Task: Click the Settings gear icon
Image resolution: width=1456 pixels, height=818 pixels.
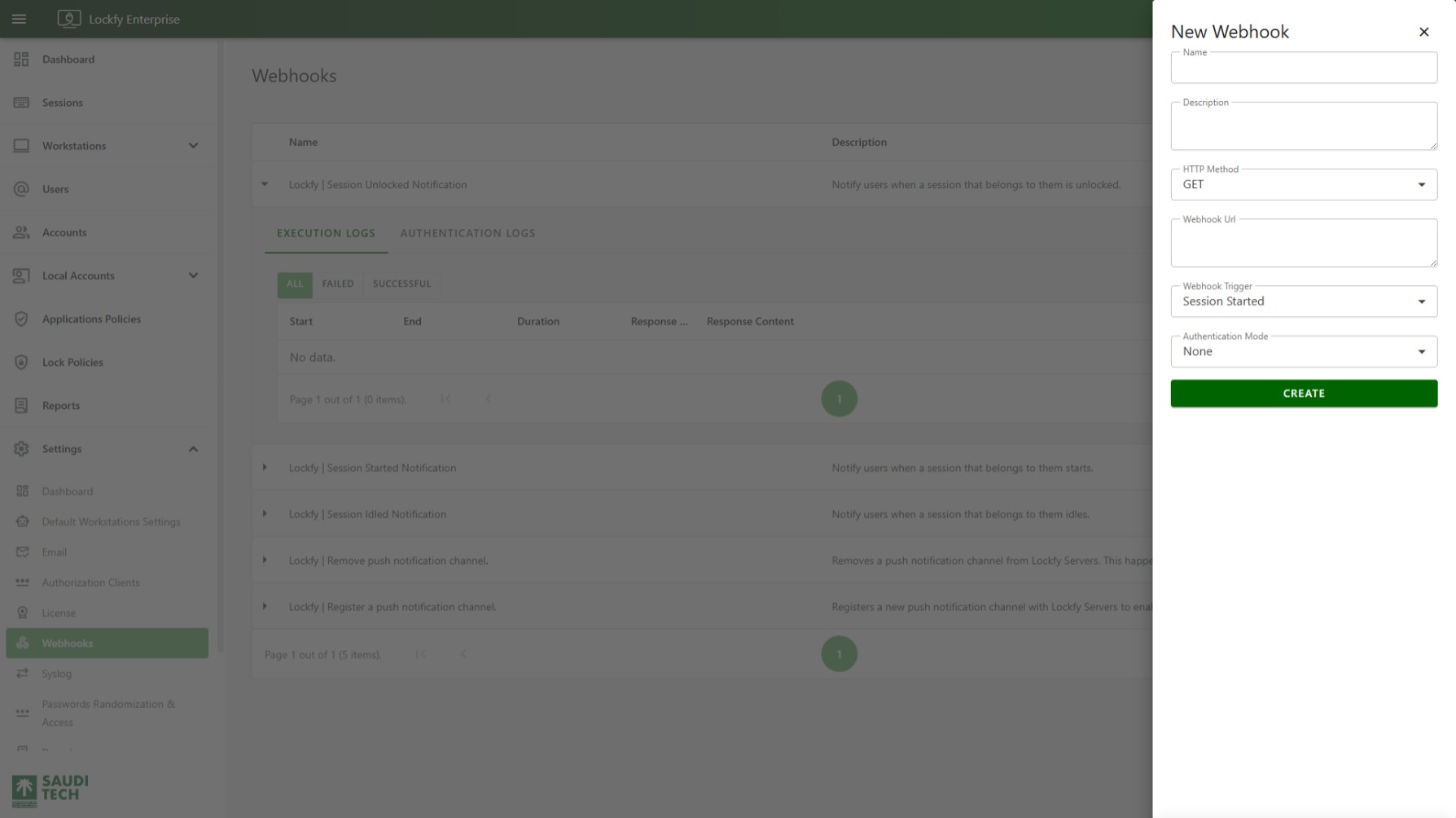Action: pos(21,449)
